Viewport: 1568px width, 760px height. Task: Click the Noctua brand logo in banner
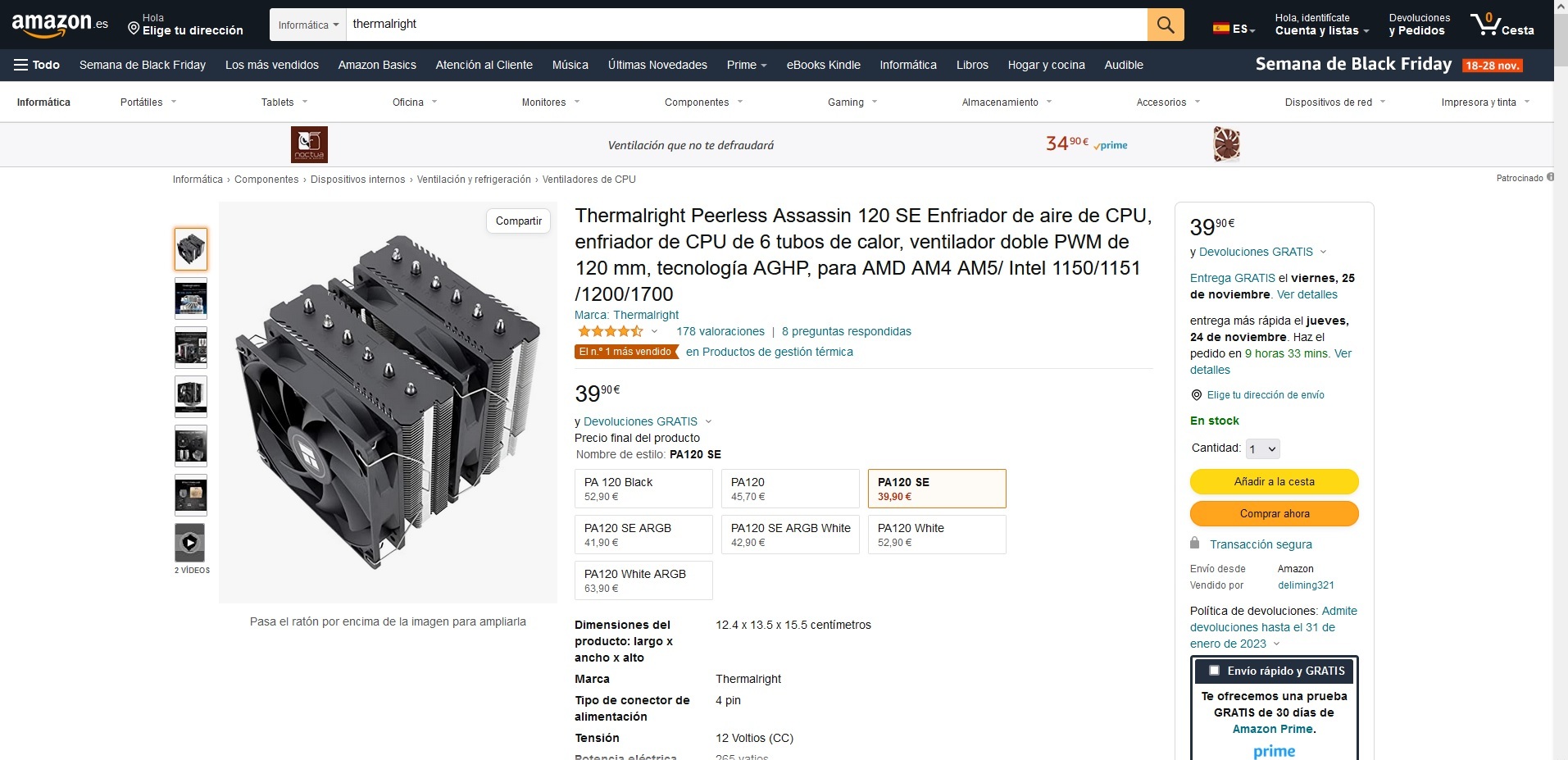tap(309, 144)
